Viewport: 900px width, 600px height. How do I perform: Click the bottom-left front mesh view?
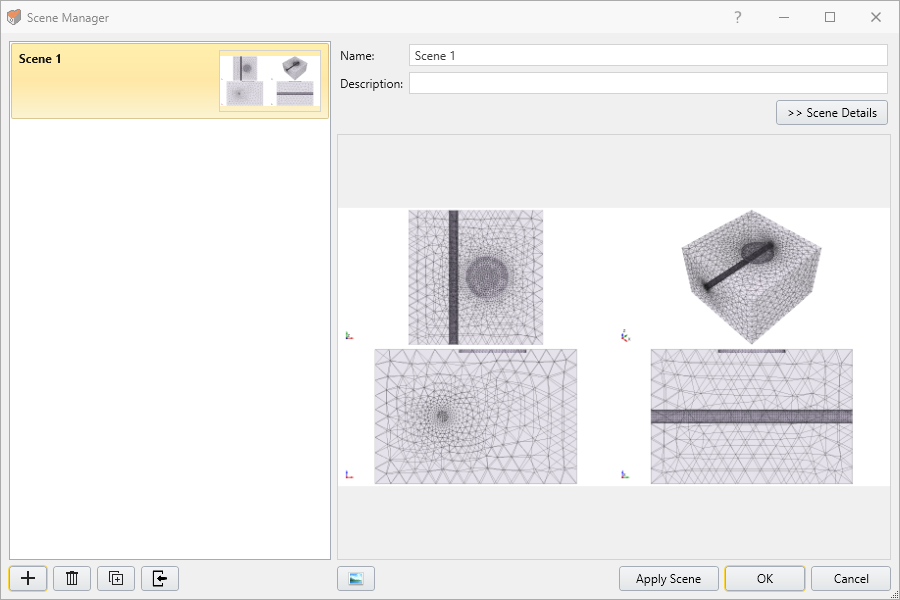[x=475, y=416]
